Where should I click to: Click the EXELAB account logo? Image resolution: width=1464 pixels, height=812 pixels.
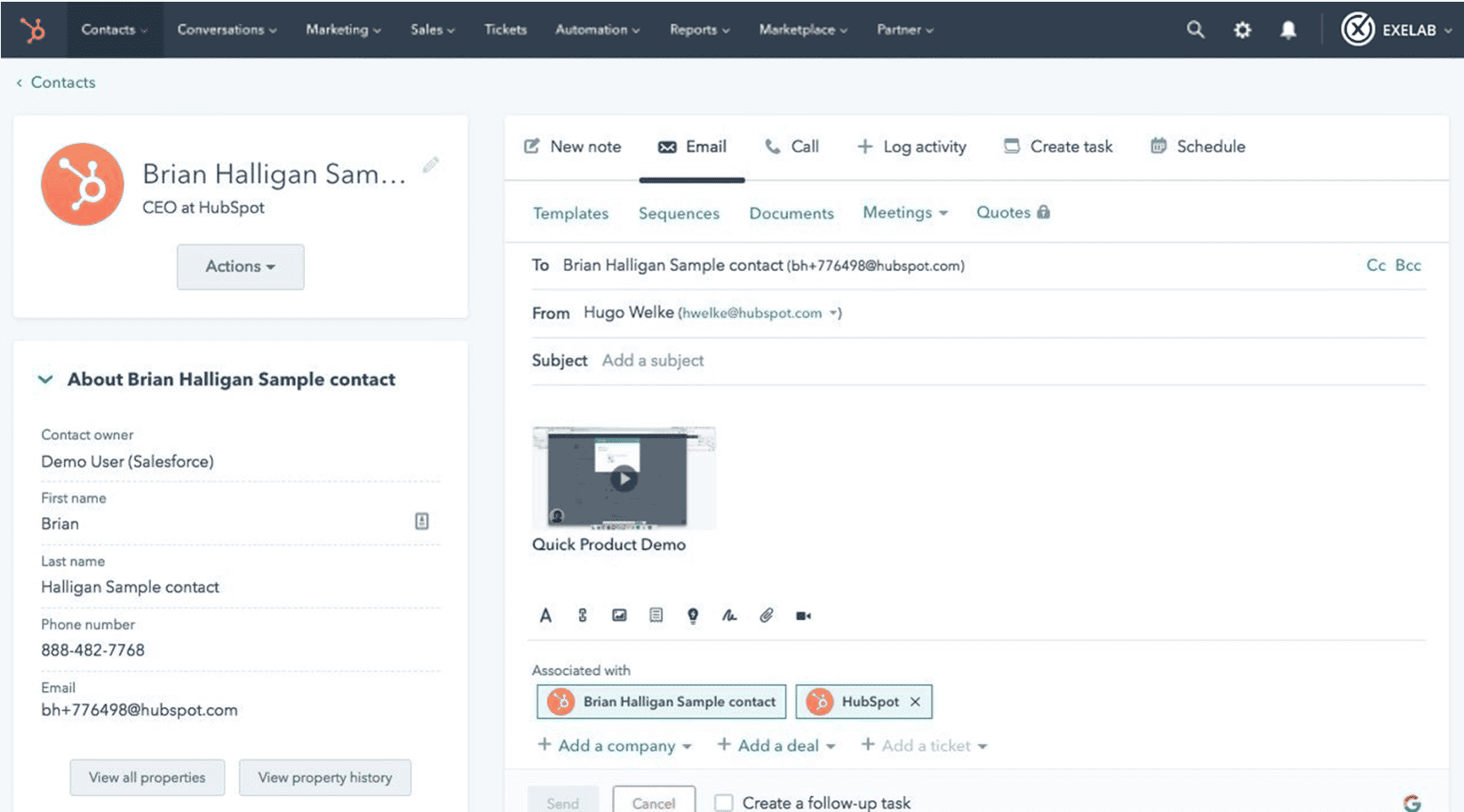pyautogui.click(x=1357, y=29)
